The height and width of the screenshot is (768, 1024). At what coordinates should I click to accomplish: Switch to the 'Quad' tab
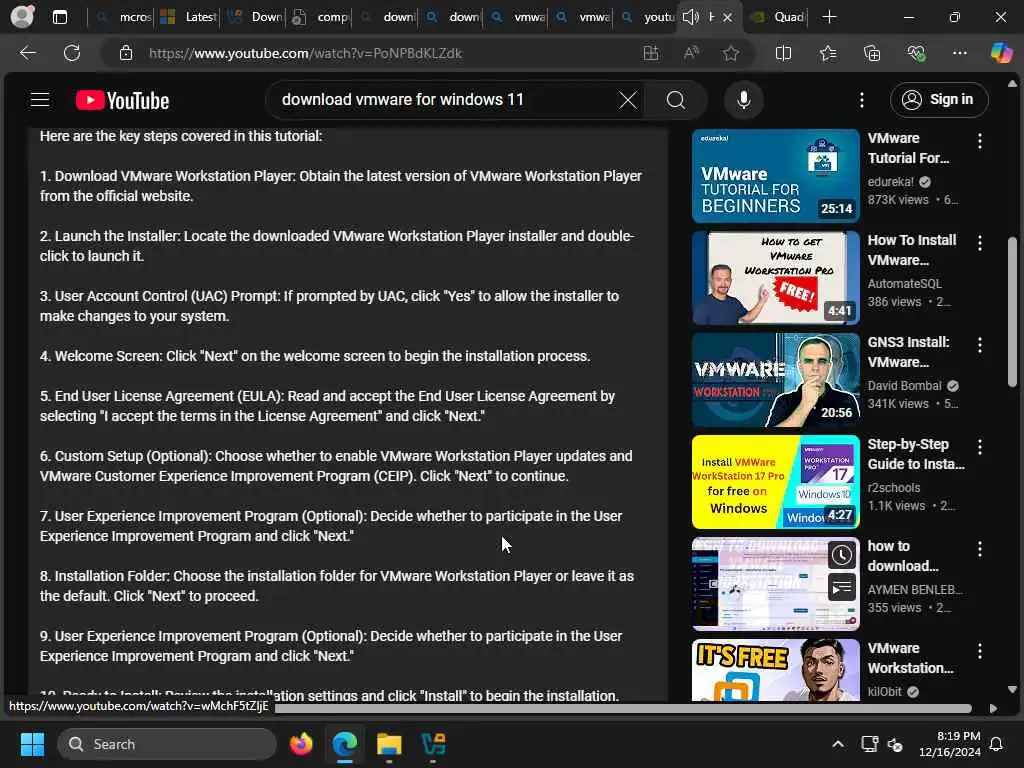(778, 17)
